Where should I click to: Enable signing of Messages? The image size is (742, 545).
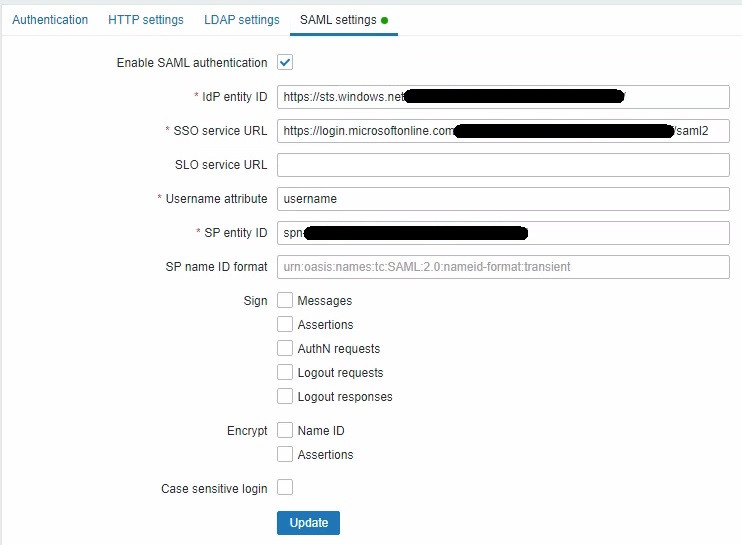click(x=285, y=300)
